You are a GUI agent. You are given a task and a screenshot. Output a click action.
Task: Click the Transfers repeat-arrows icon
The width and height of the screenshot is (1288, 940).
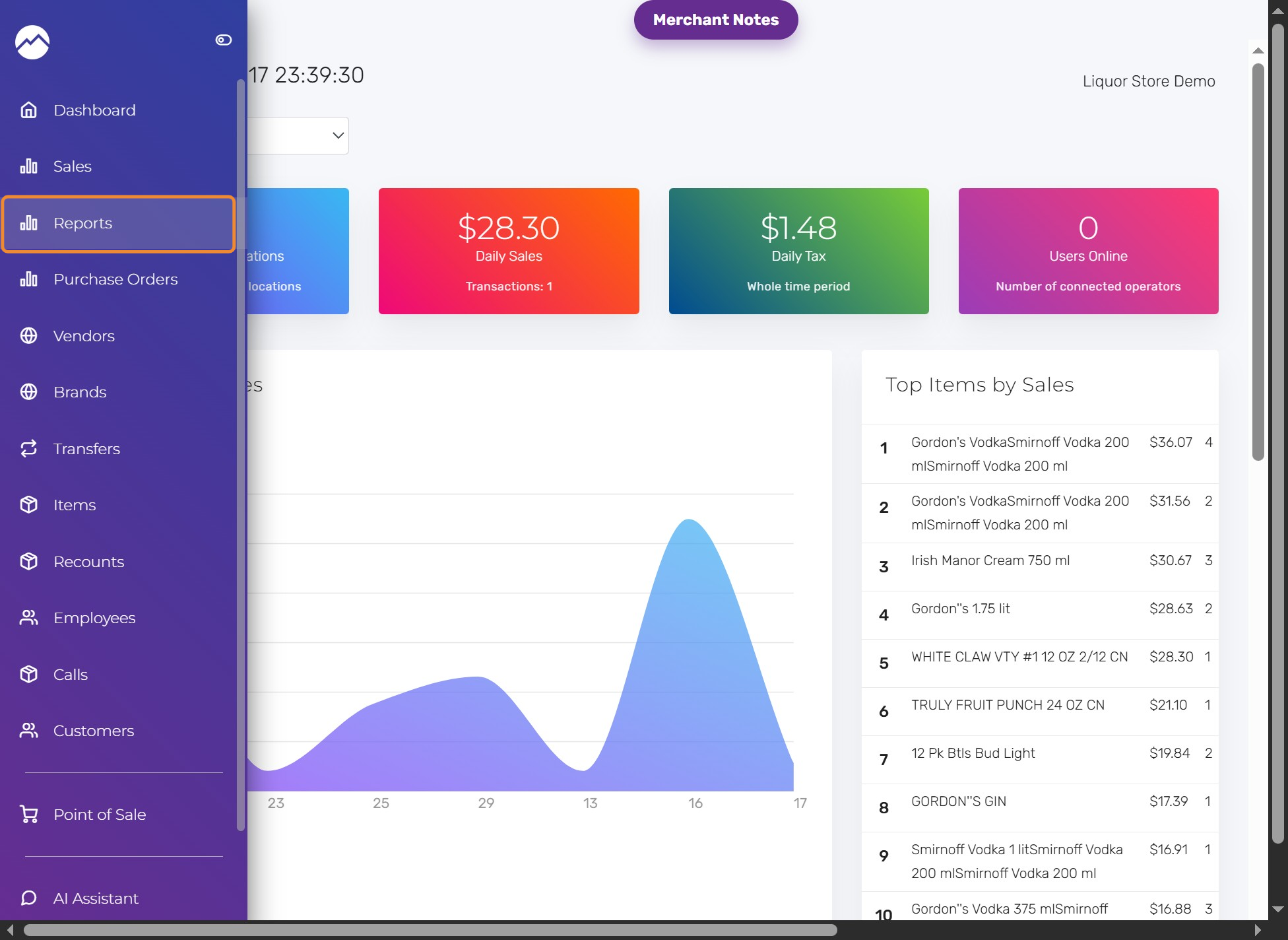(29, 449)
